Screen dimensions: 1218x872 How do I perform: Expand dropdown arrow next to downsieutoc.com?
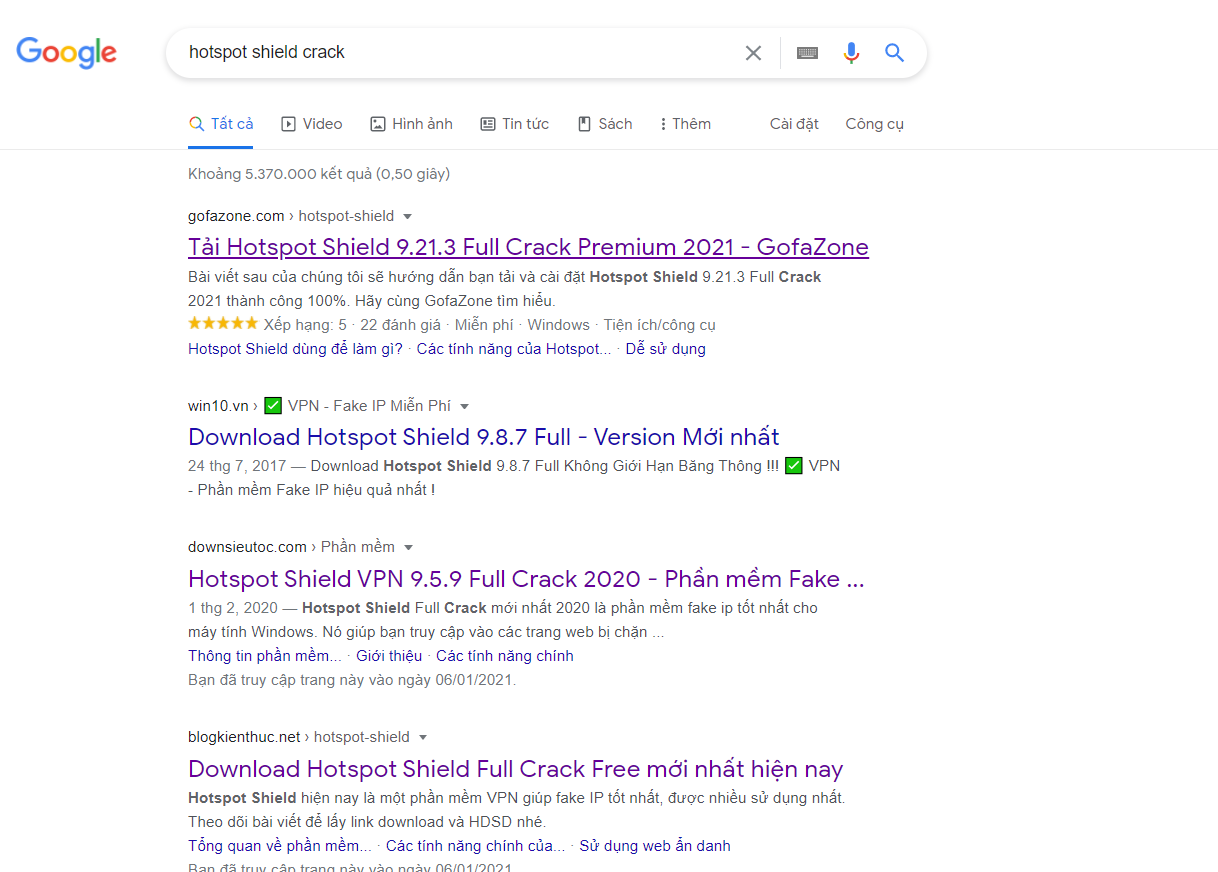[x=408, y=547]
